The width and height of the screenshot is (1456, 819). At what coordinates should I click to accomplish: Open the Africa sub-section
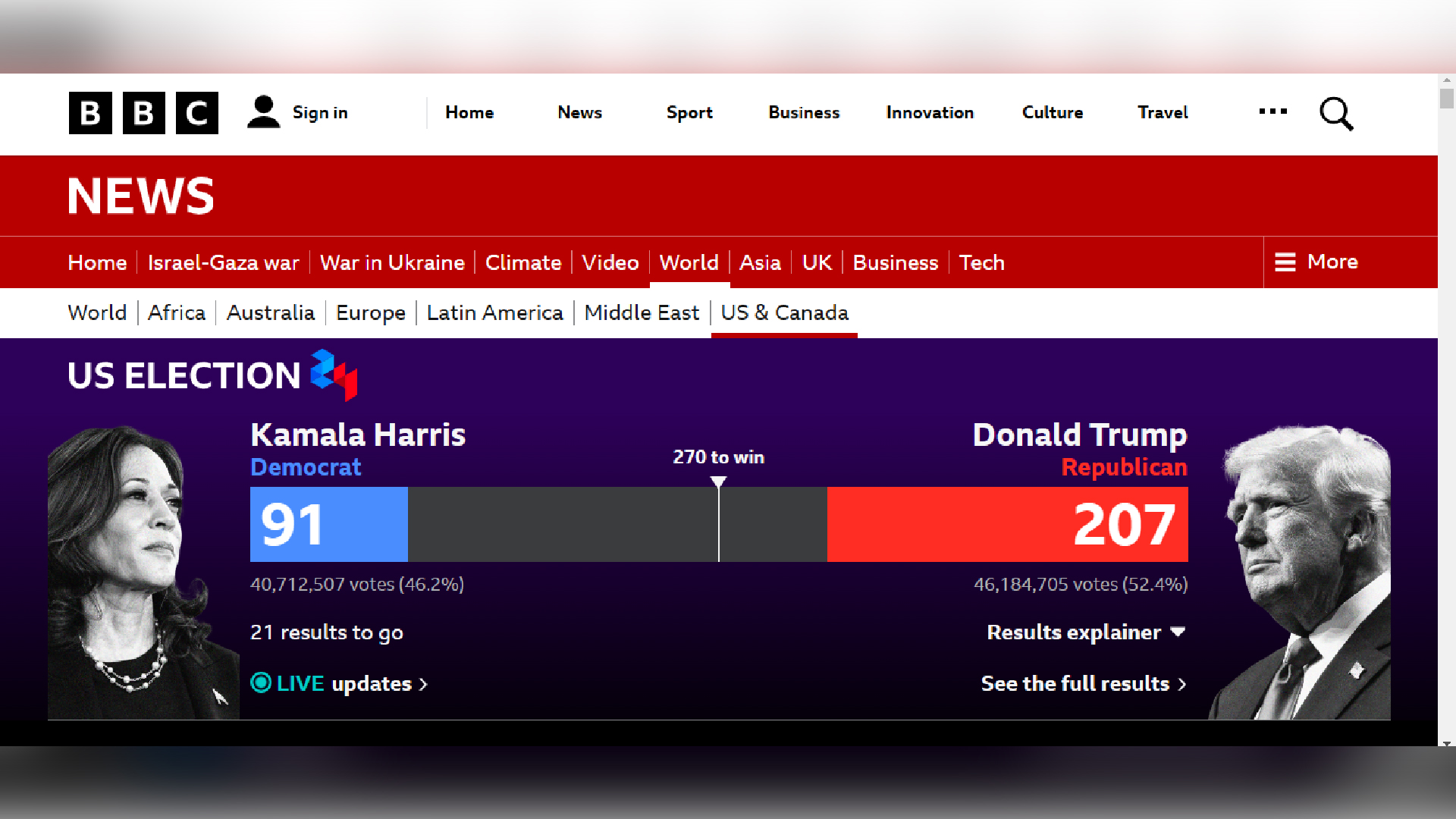177,312
